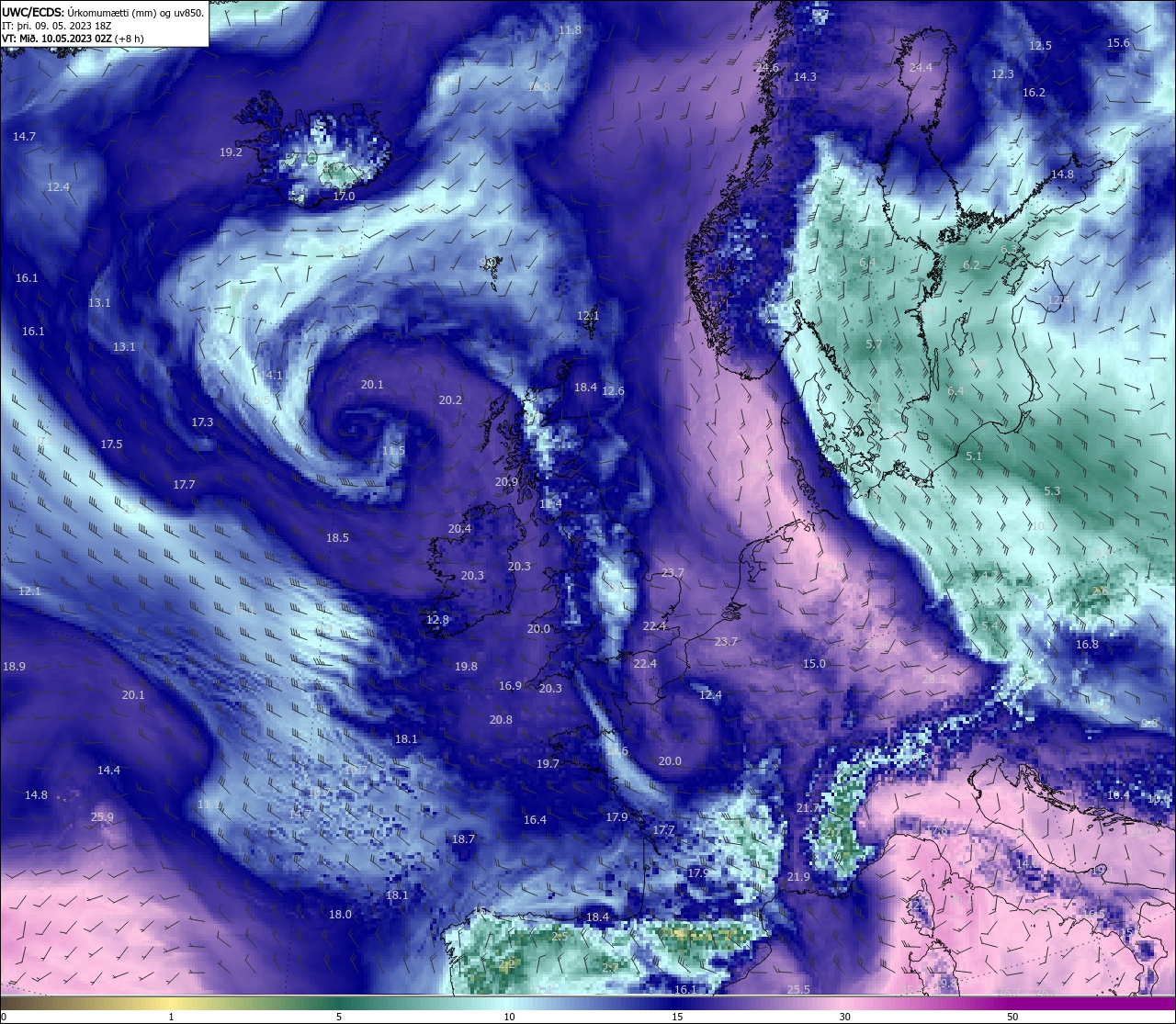The width and height of the screenshot is (1176, 1024).
Task: Click the 20.8 map value
Action: 501,720
